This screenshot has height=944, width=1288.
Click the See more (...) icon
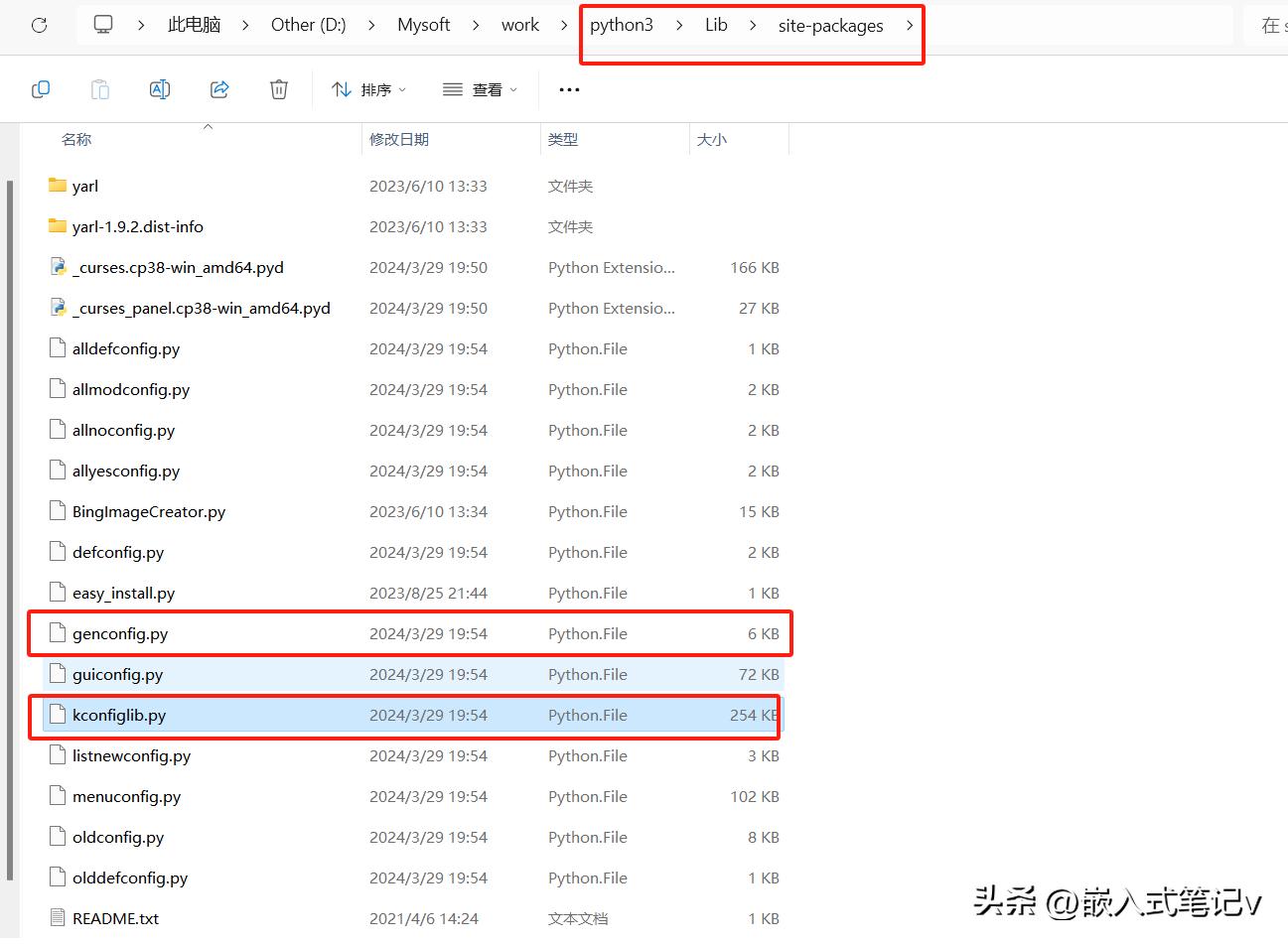[568, 89]
